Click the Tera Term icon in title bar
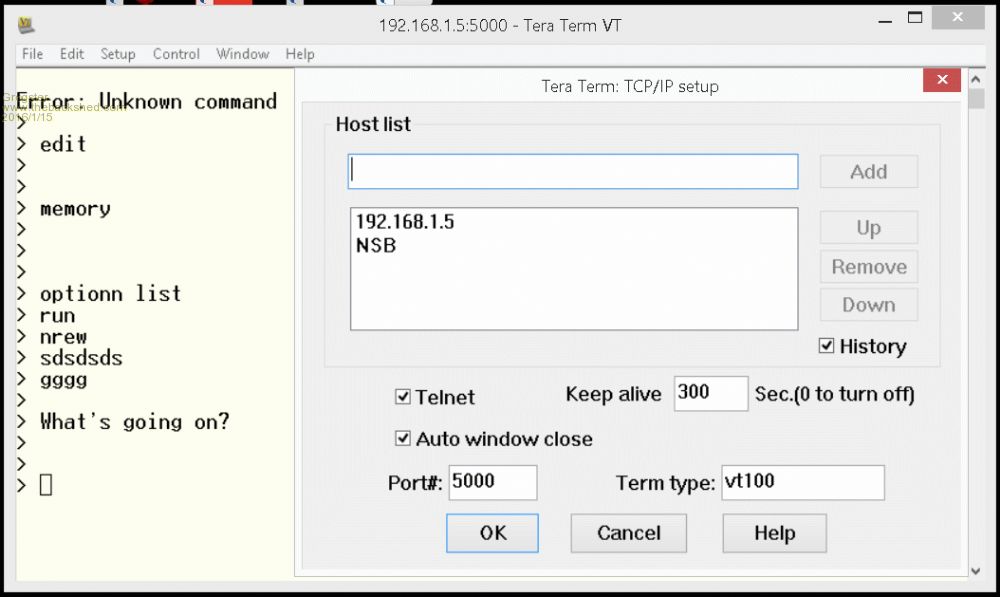The image size is (1000, 597). pos(27,25)
